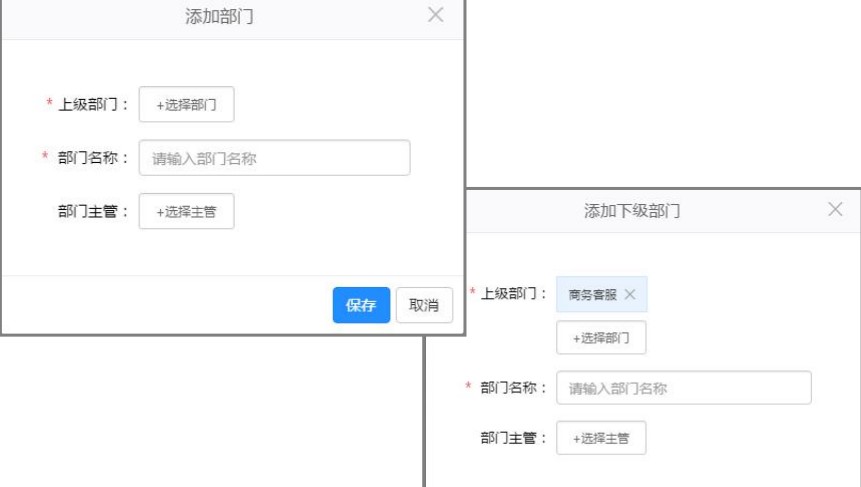Save the new department with 保存
This screenshot has width=861, height=487.
tap(361, 305)
